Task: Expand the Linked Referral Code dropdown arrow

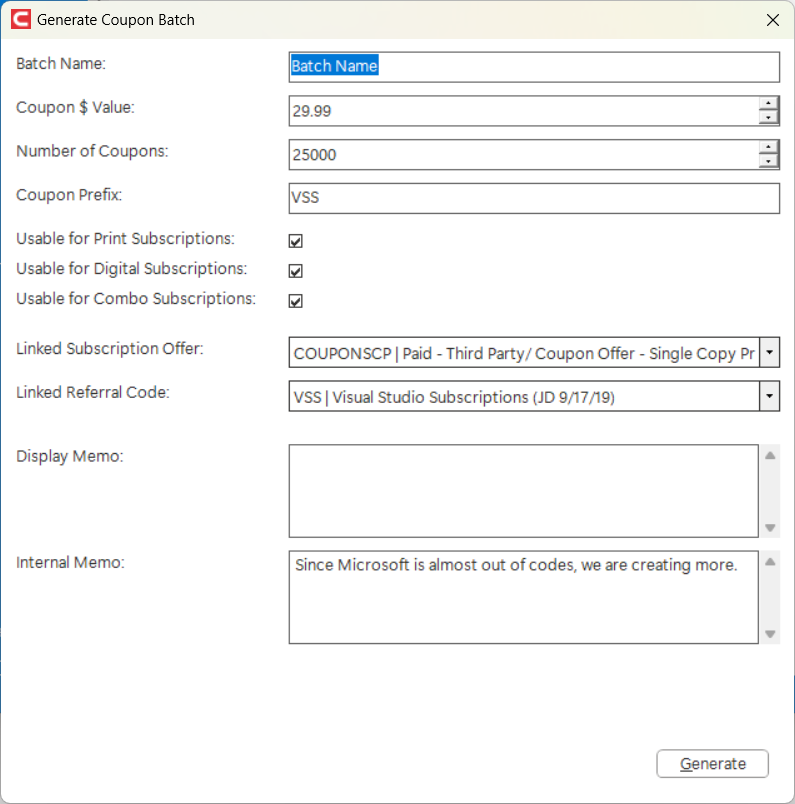Action: coord(769,396)
